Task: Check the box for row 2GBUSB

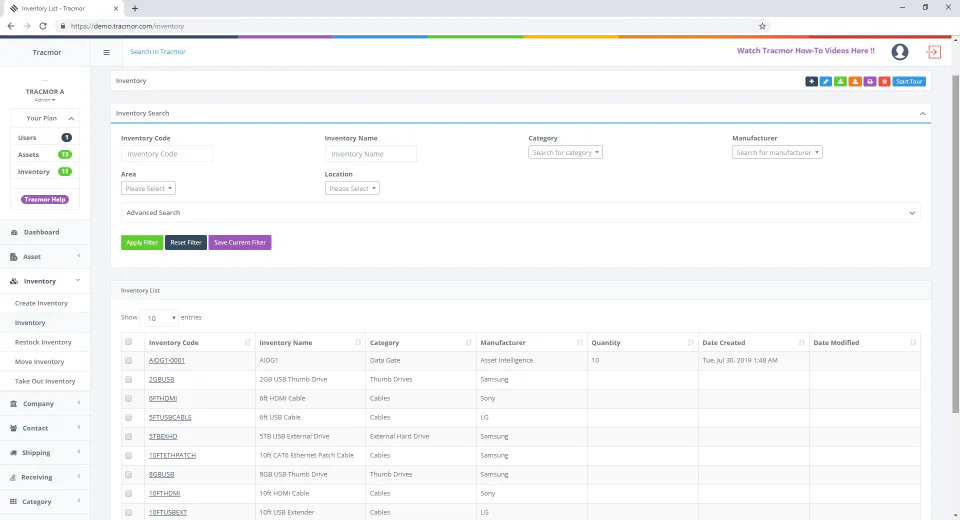Action: pos(129,380)
